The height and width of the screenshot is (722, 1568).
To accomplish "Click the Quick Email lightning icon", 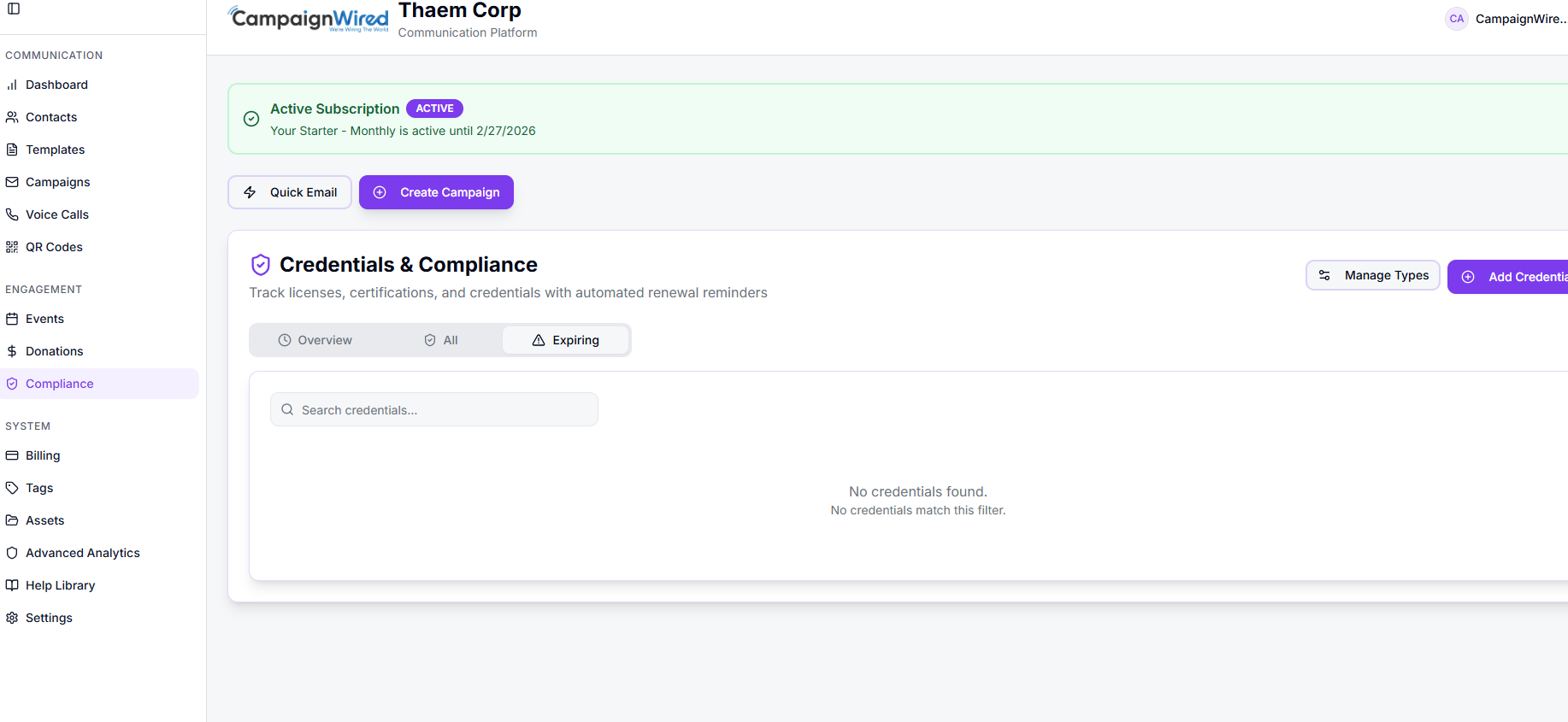I will (250, 192).
